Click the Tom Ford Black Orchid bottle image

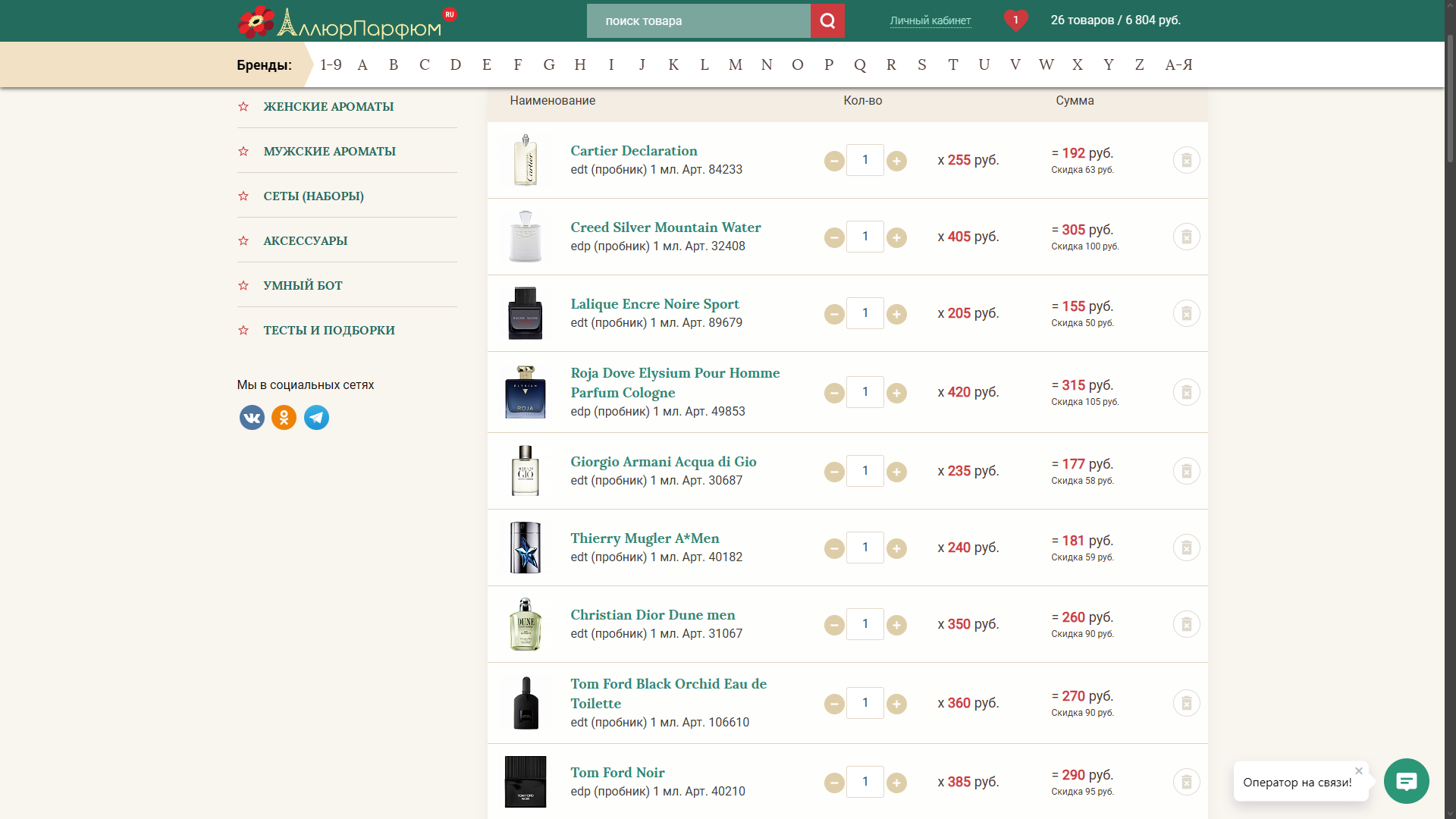click(525, 703)
